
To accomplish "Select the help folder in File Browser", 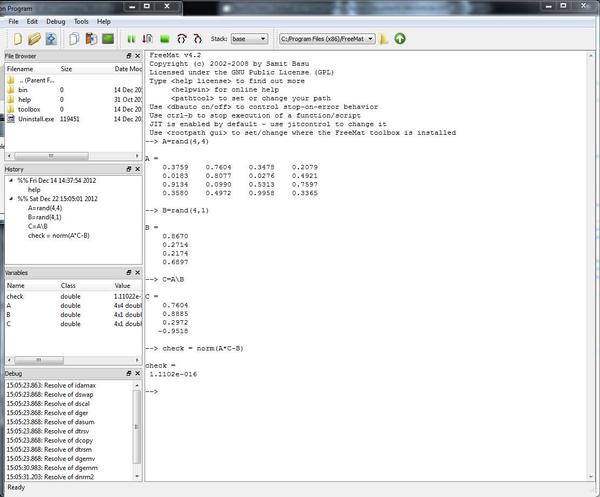I will pyautogui.click(x=24, y=99).
